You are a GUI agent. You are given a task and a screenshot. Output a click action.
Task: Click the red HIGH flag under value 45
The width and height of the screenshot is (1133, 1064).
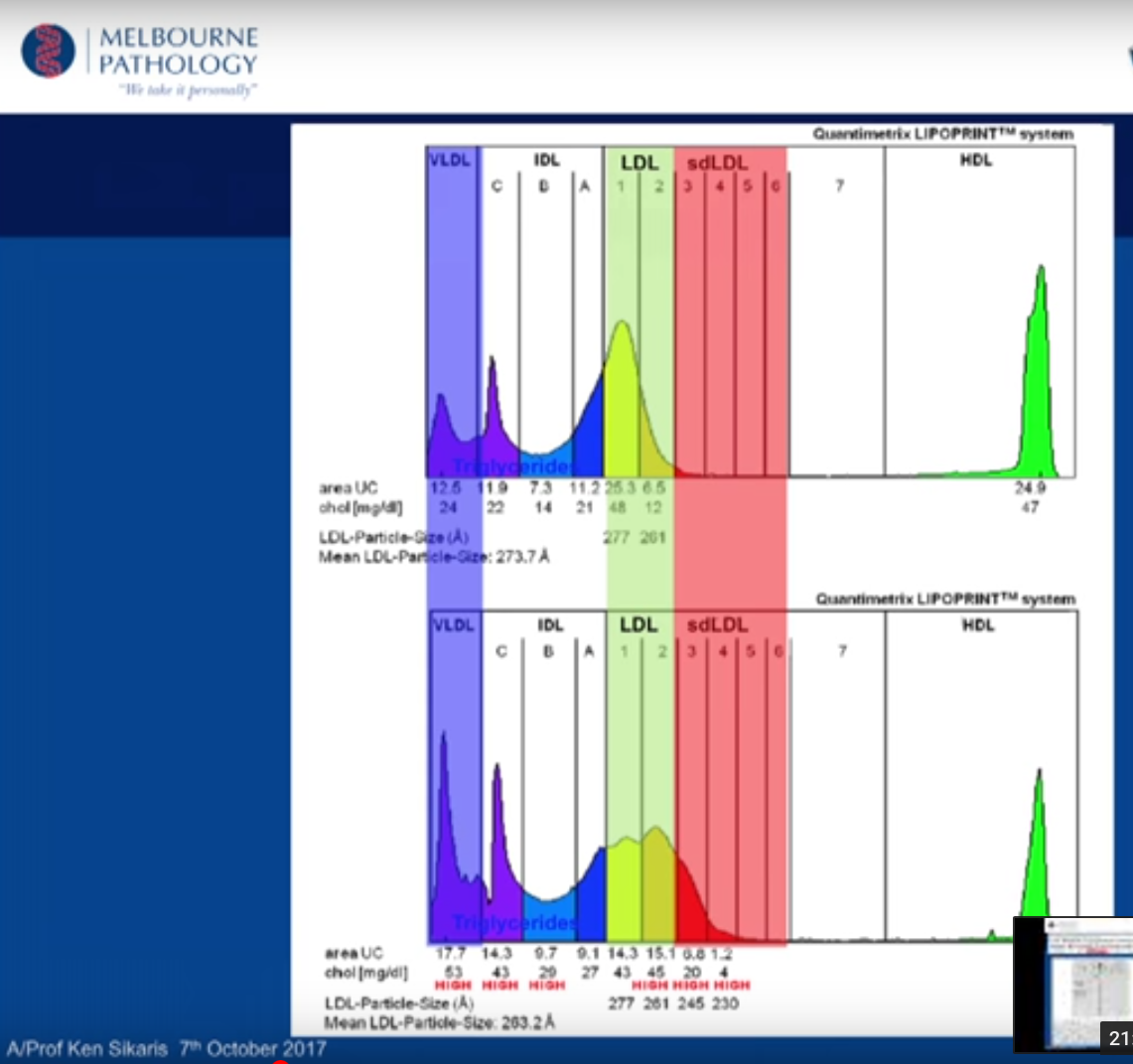tap(649, 986)
